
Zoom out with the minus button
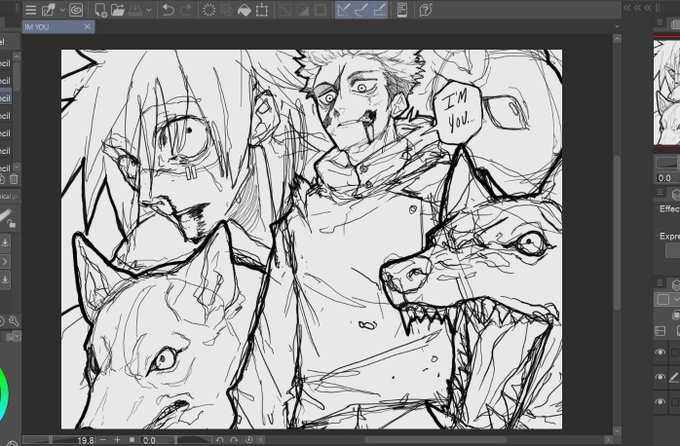(x=103, y=440)
